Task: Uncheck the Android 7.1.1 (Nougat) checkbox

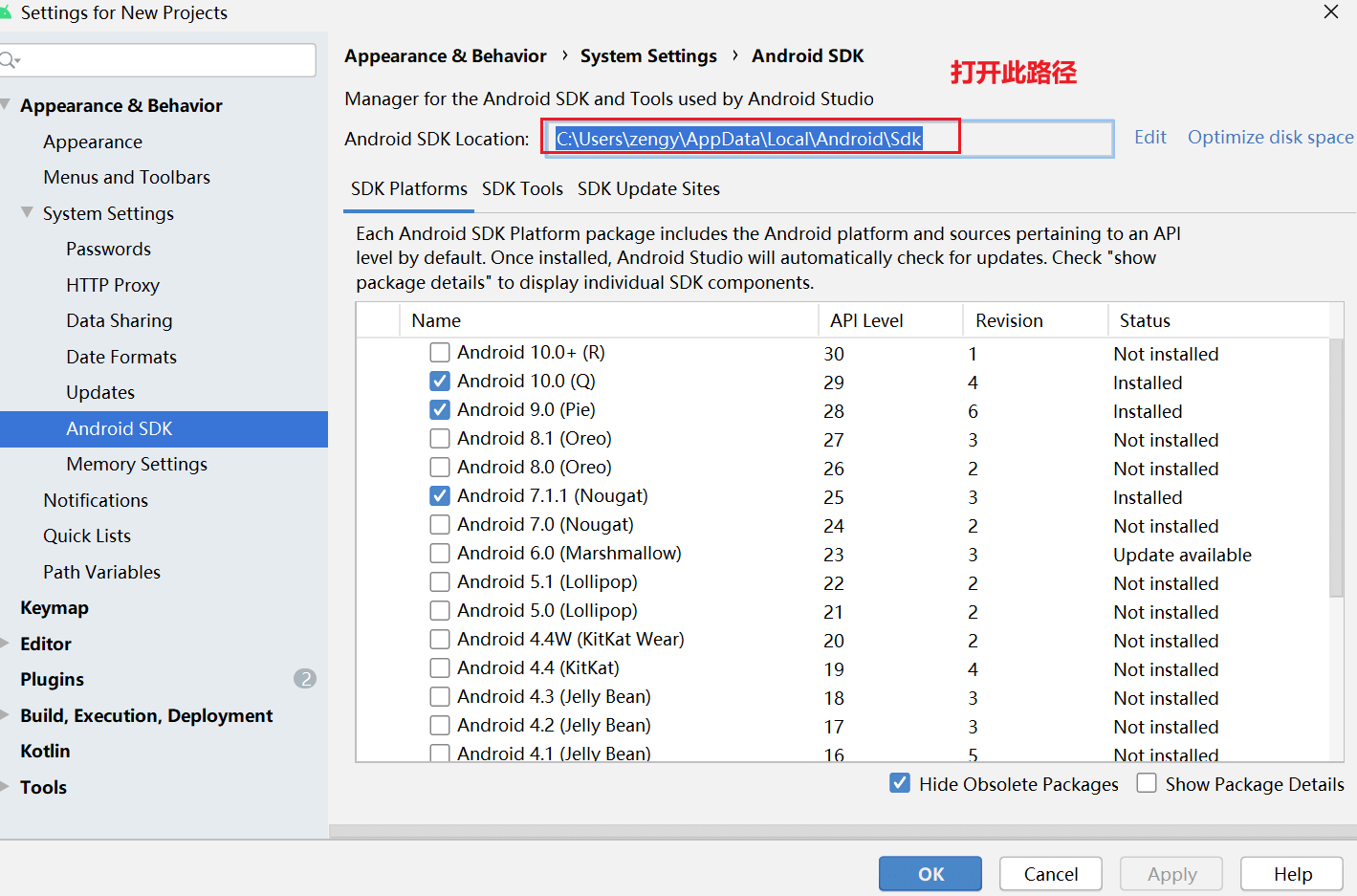Action: 440,496
